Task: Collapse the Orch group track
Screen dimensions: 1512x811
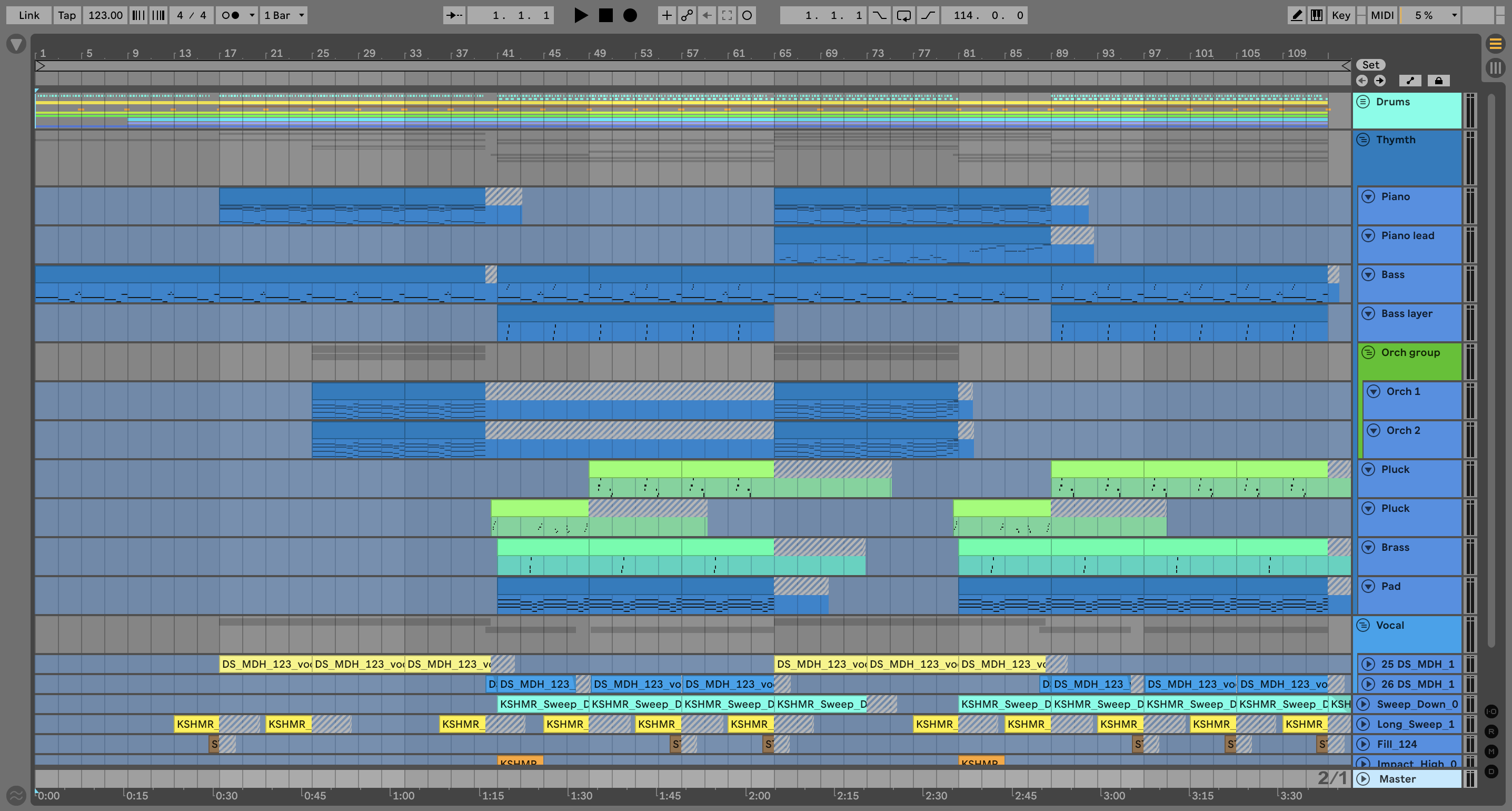Action: pos(1368,352)
